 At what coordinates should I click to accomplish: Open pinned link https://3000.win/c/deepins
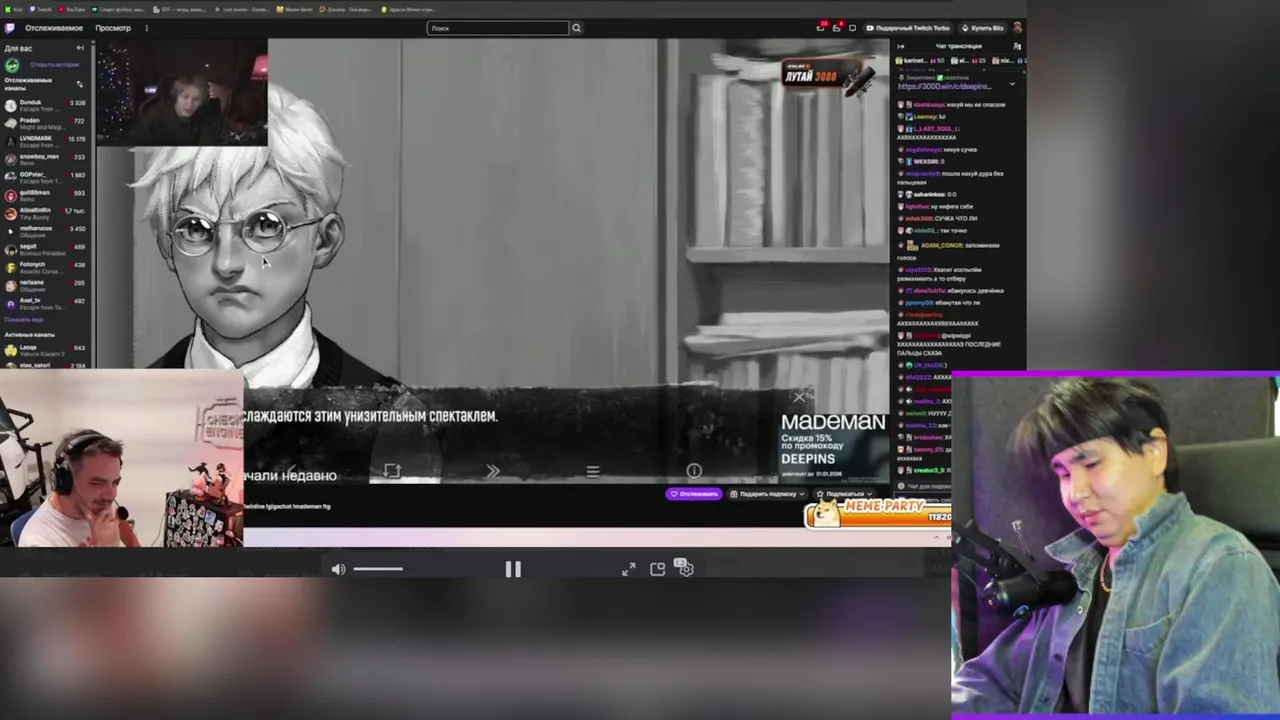(x=944, y=87)
